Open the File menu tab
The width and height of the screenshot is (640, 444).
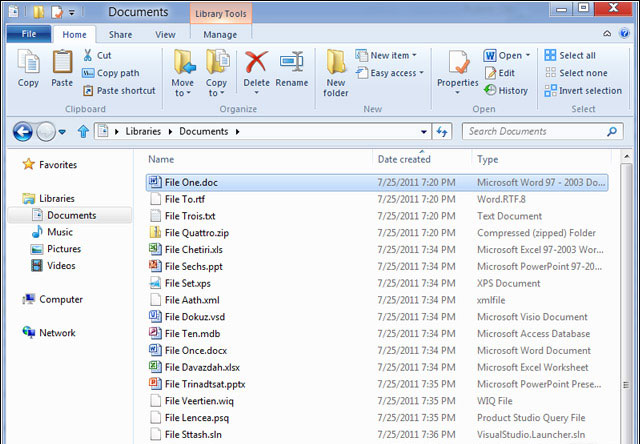(x=29, y=34)
